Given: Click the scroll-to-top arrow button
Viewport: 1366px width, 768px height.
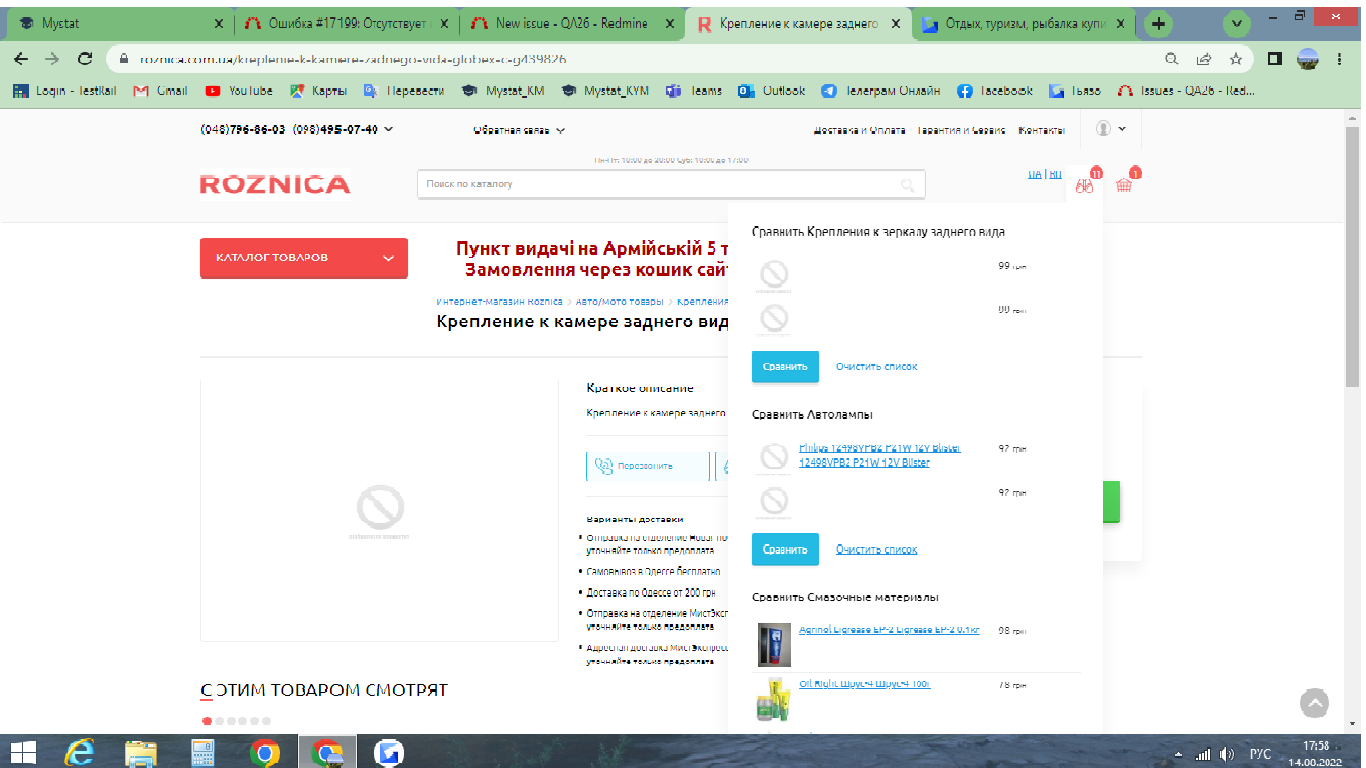Looking at the screenshot, I should 1314,703.
